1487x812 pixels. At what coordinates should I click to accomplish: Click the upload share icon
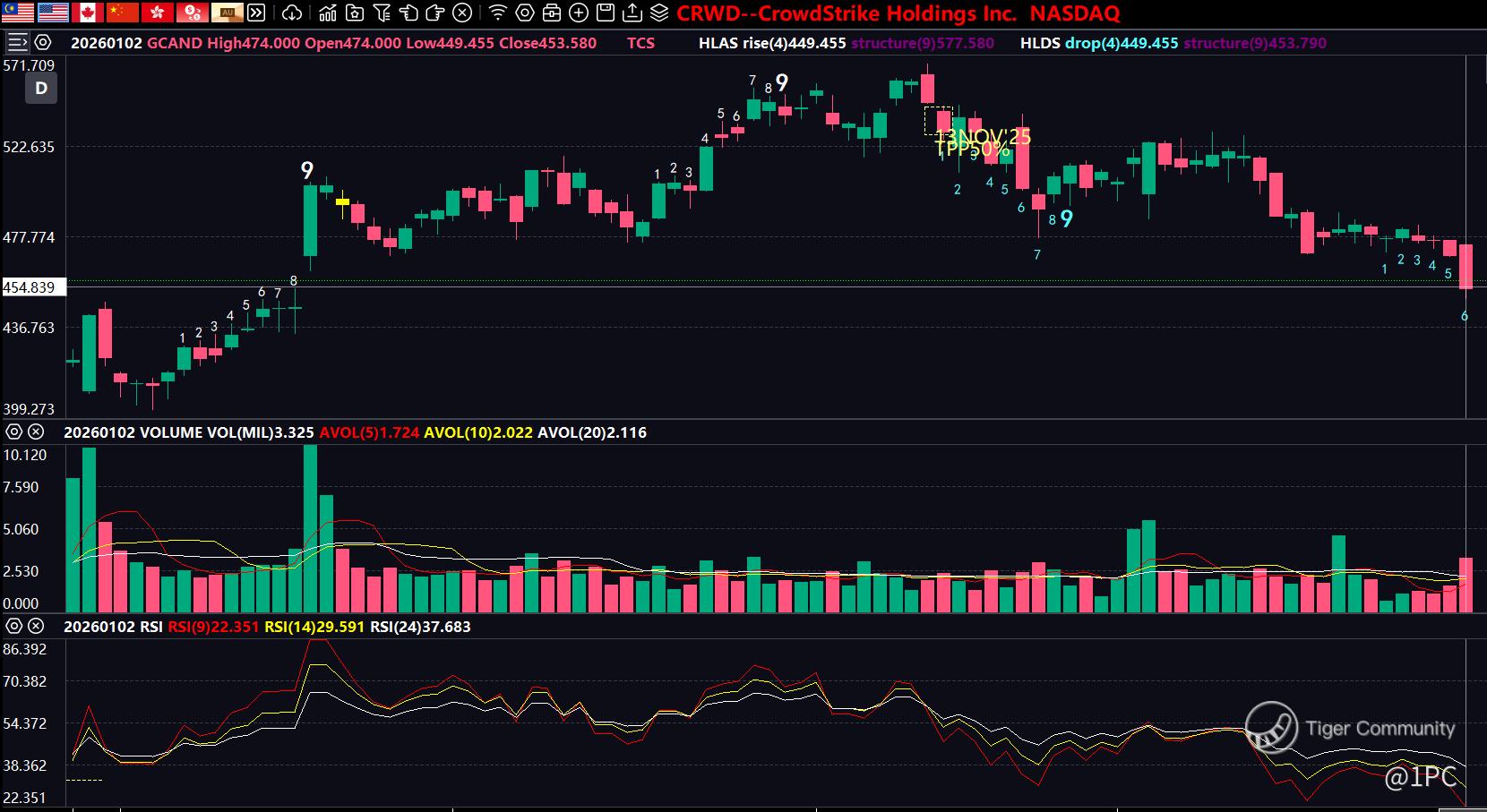632,13
